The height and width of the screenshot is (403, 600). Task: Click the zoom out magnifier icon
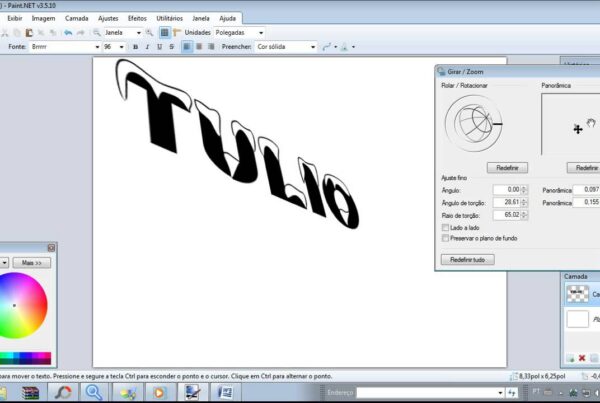96,32
